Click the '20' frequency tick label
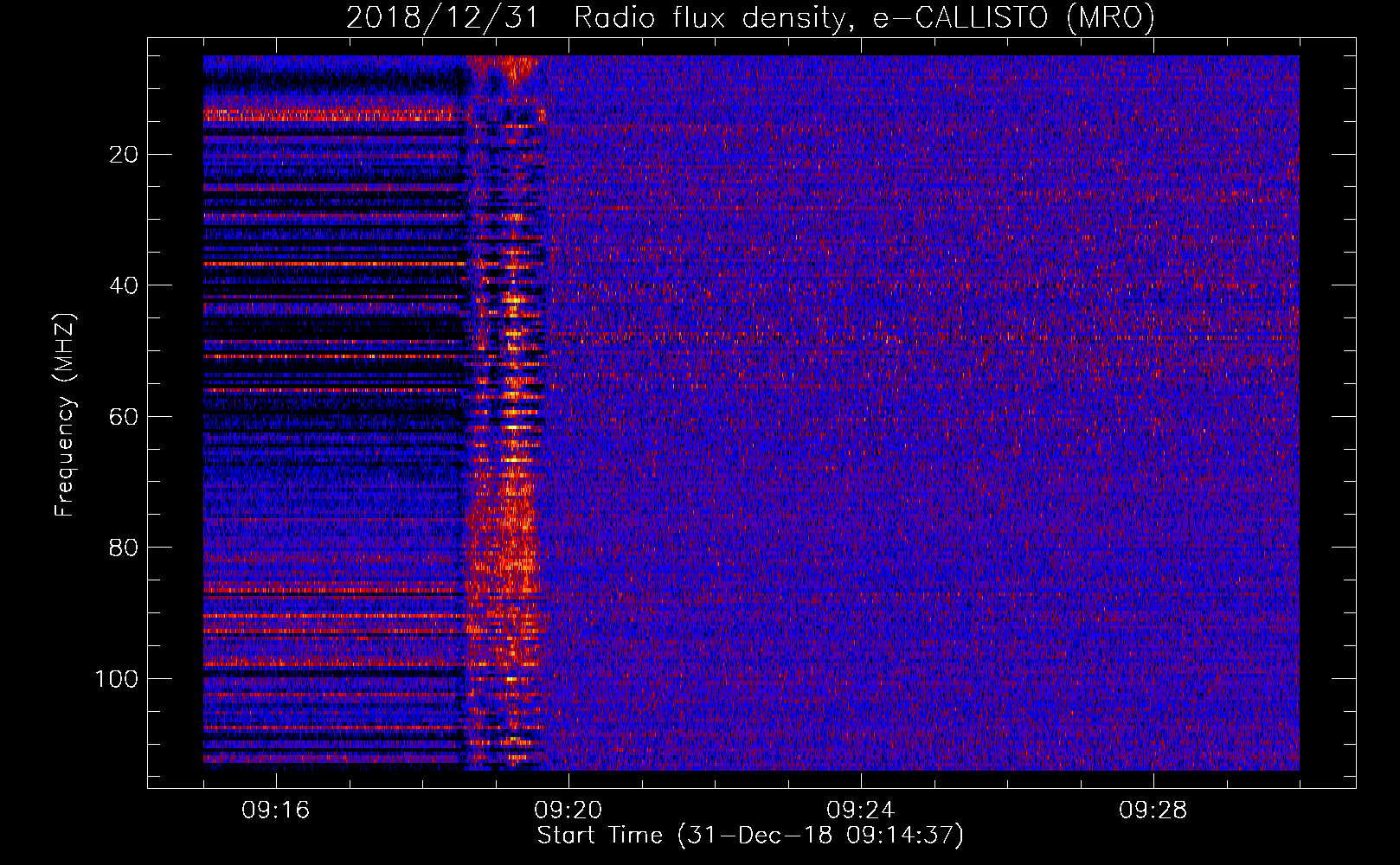This screenshot has width=1400, height=865. pos(125,155)
